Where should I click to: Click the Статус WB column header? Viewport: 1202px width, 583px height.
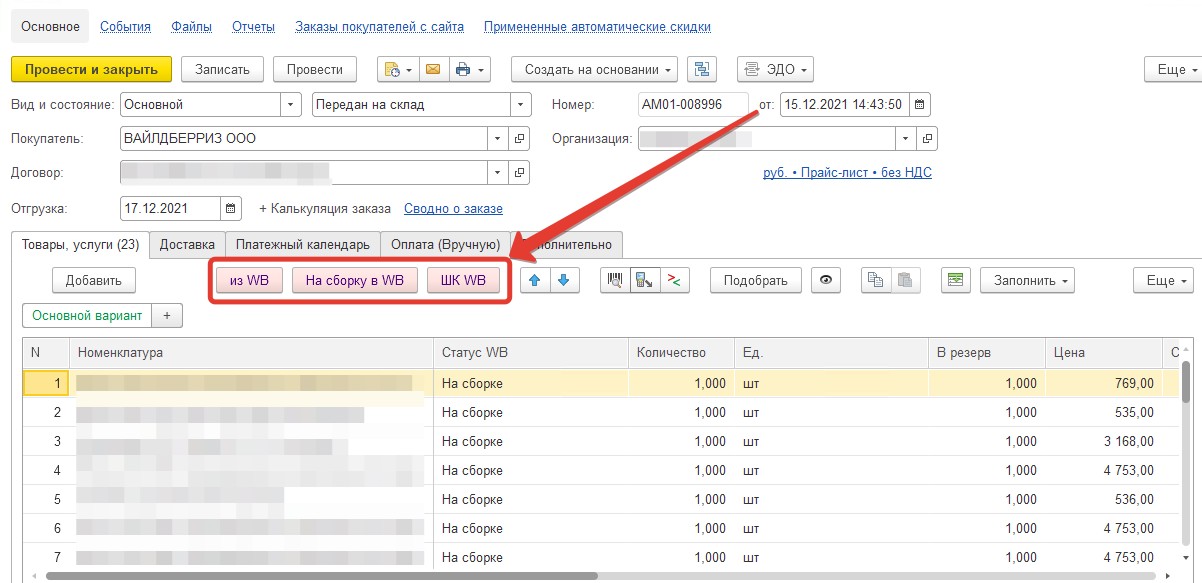pyautogui.click(x=530, y=352)
